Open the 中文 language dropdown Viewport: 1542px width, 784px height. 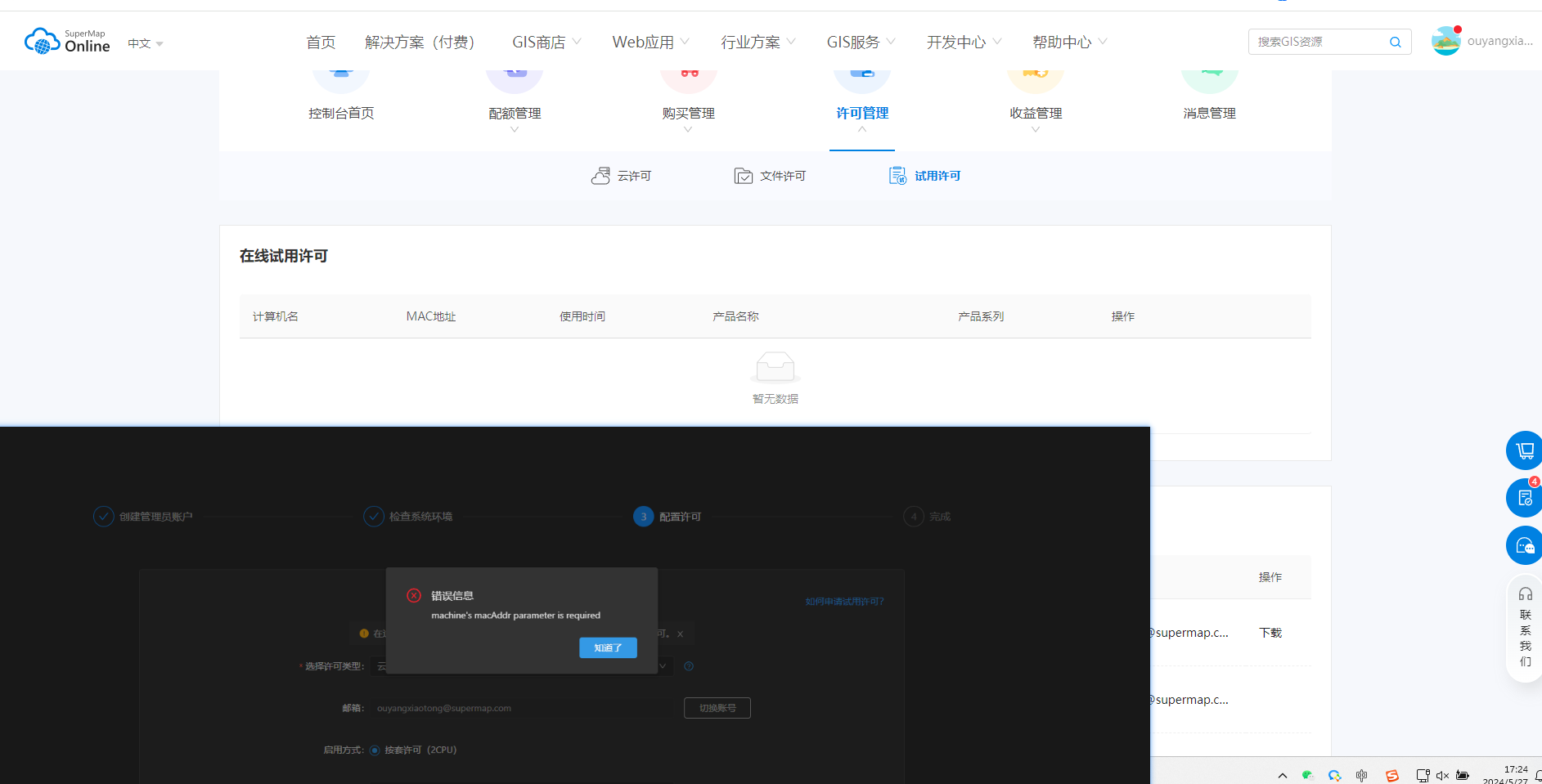tap(146, 43)
